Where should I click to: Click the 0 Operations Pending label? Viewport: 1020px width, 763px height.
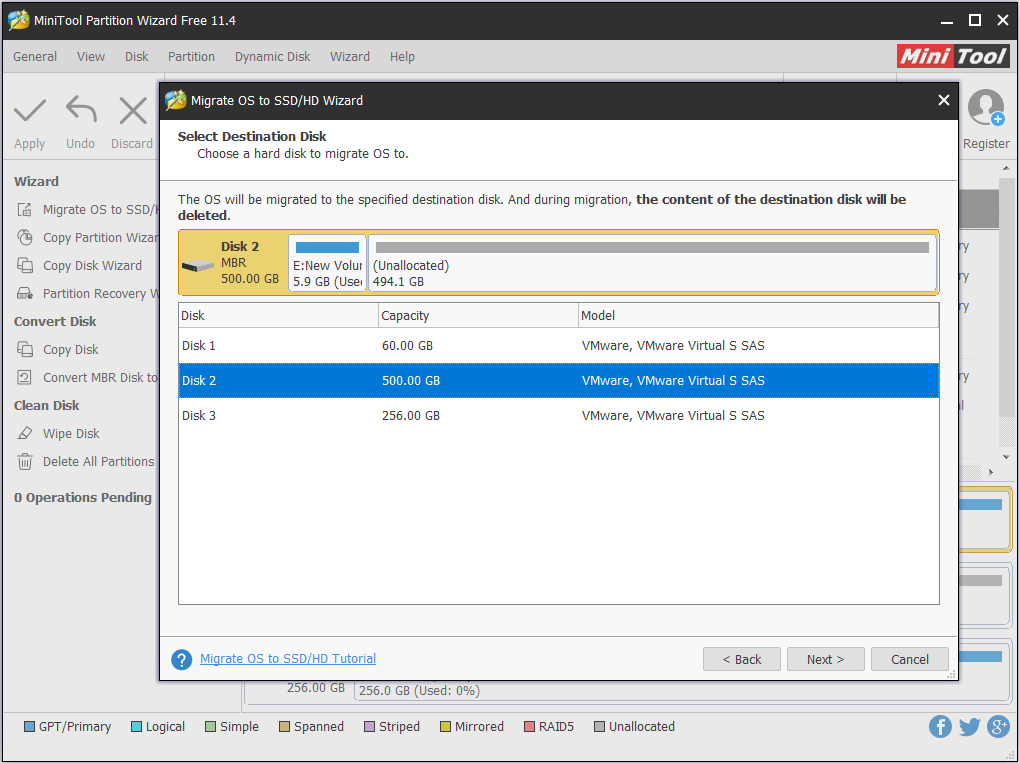(83, 498)
